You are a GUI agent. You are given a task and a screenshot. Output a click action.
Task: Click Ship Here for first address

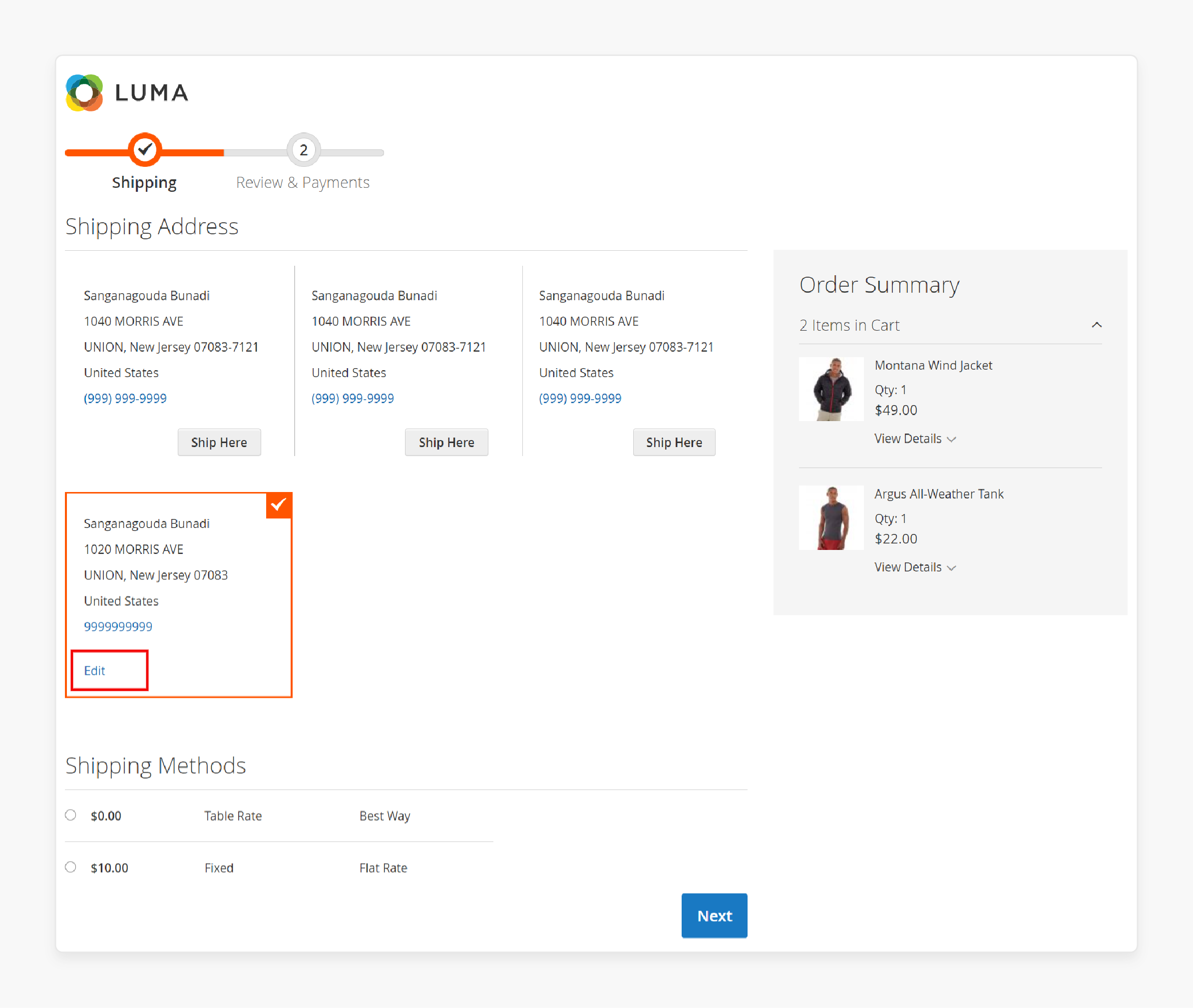218,442
